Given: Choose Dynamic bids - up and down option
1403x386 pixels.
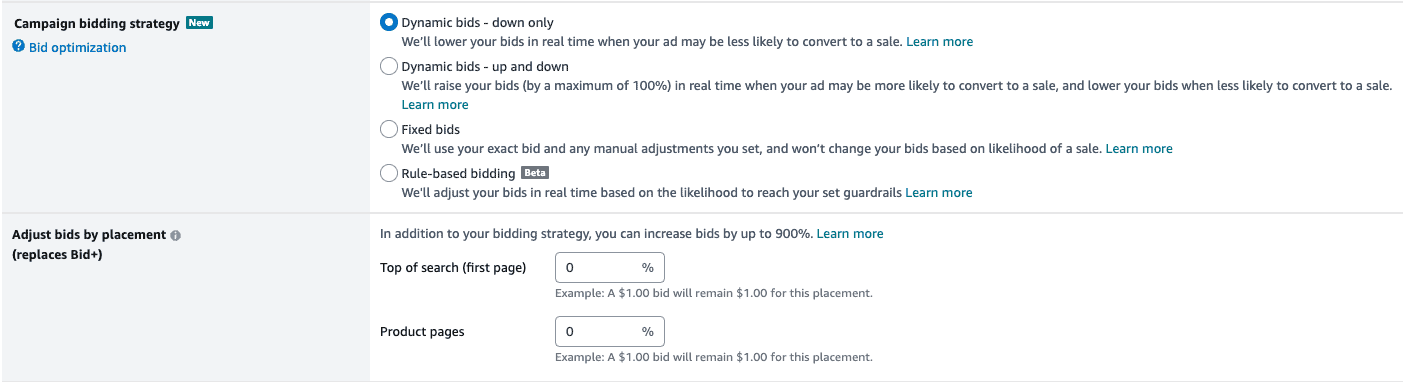Looking at the screenshot, I should click(x=389, y=66).
